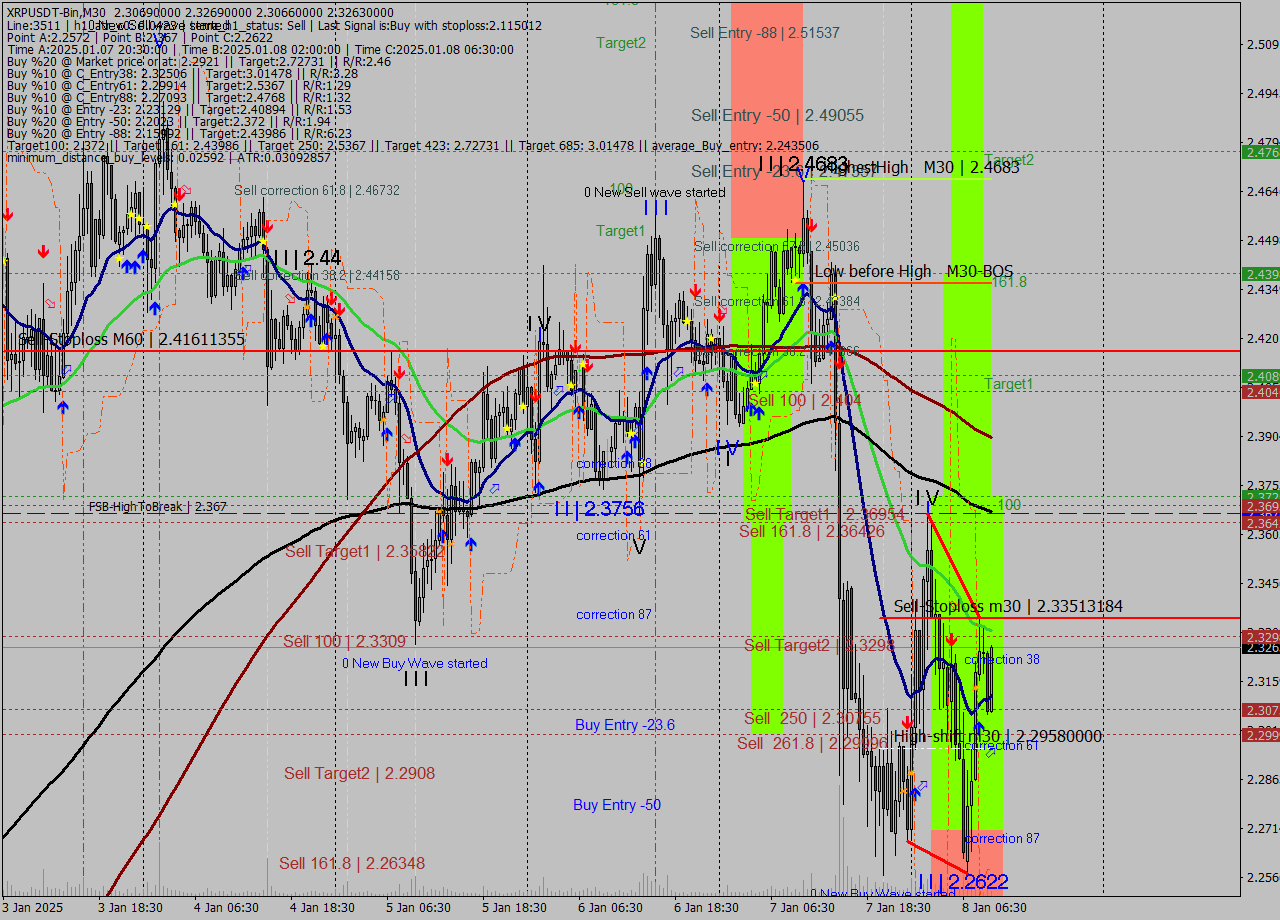Select the 2.509 price axis value
The width and height of the screenshot is (1280, 920).
1261,44
